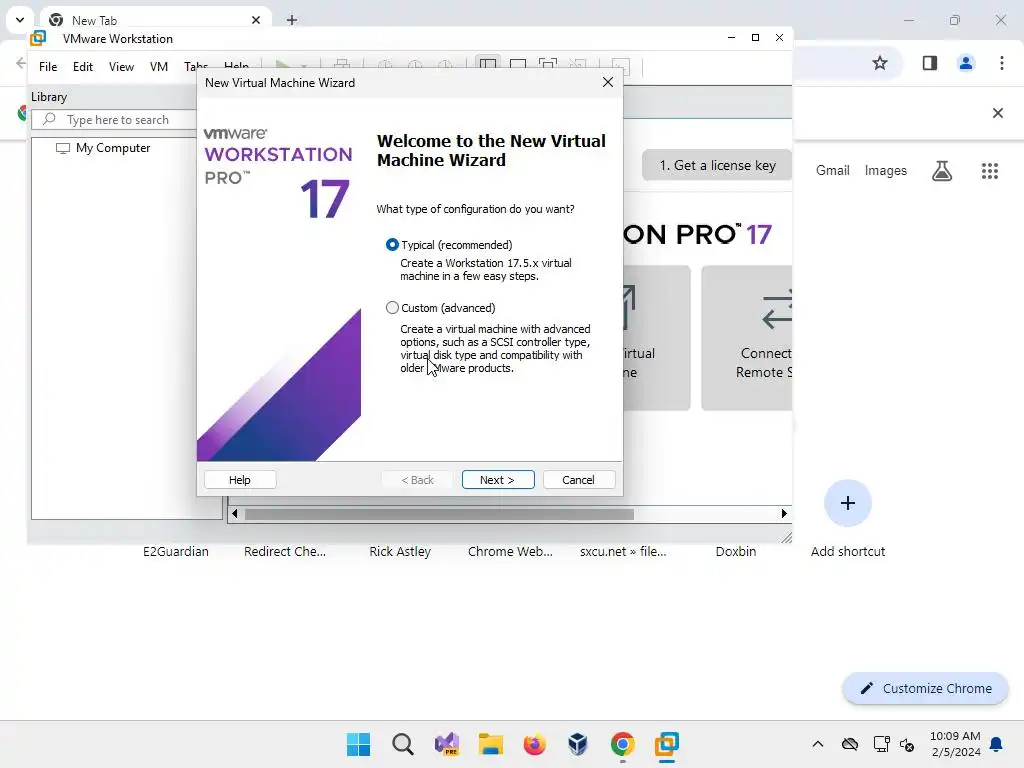Close the New Virtual Machine Wizard dialog

(608, 82)
